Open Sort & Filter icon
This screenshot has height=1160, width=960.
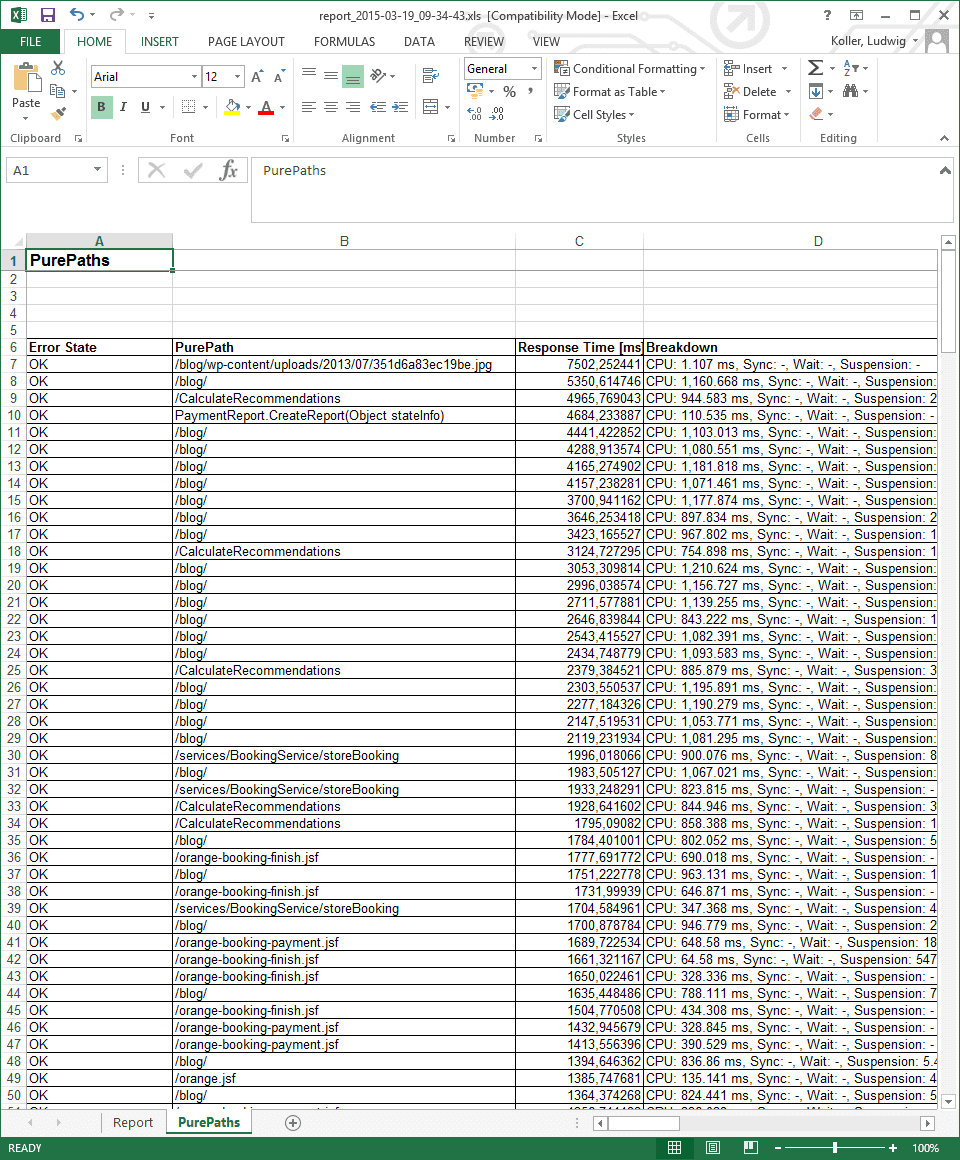click(x=851, y=69)
